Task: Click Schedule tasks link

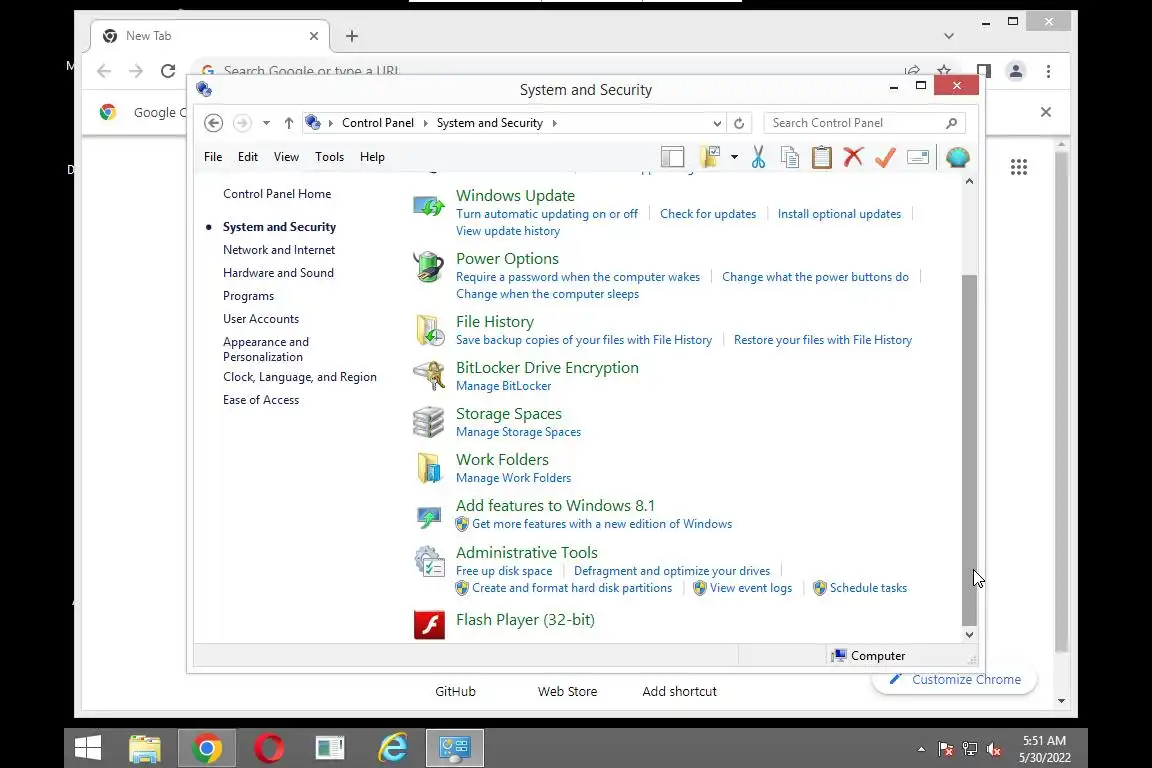Action: [x=868, y=588]
